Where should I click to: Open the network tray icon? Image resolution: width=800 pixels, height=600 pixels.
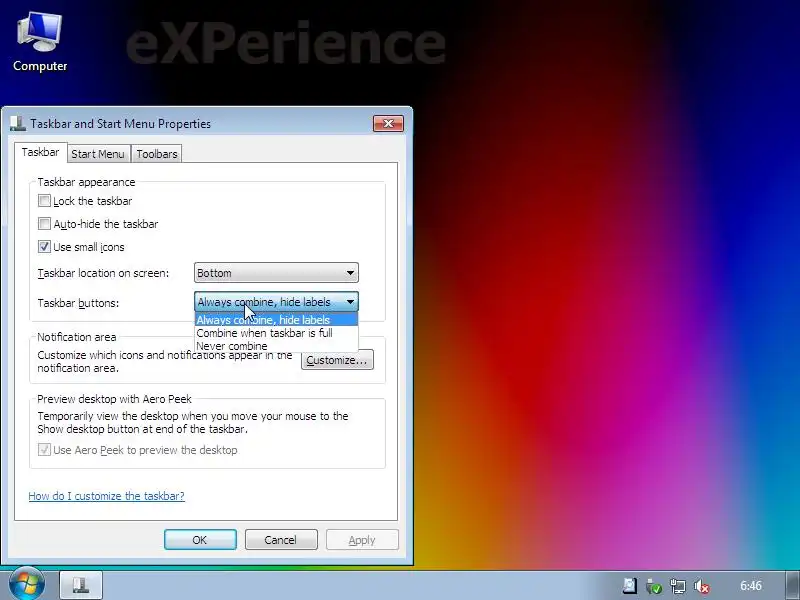678,587
